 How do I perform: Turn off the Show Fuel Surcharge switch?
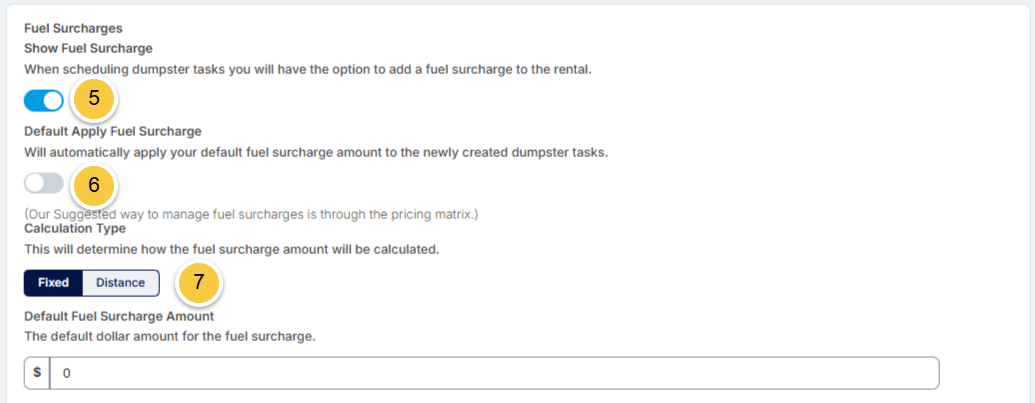point(44,101)
